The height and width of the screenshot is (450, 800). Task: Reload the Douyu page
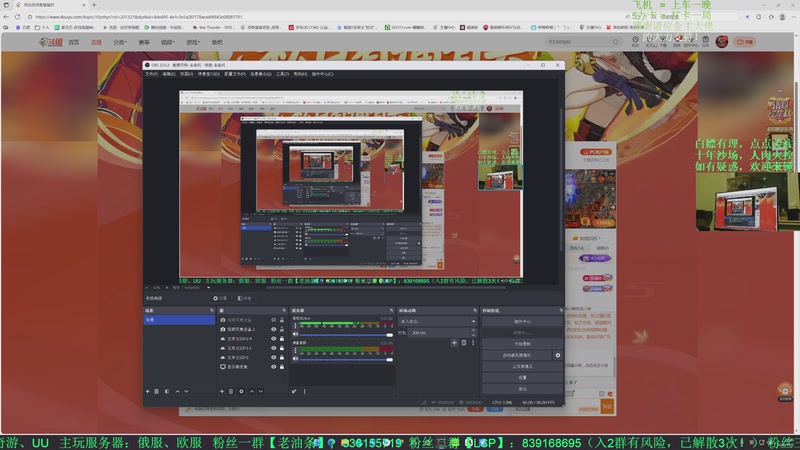click(17, 17)
